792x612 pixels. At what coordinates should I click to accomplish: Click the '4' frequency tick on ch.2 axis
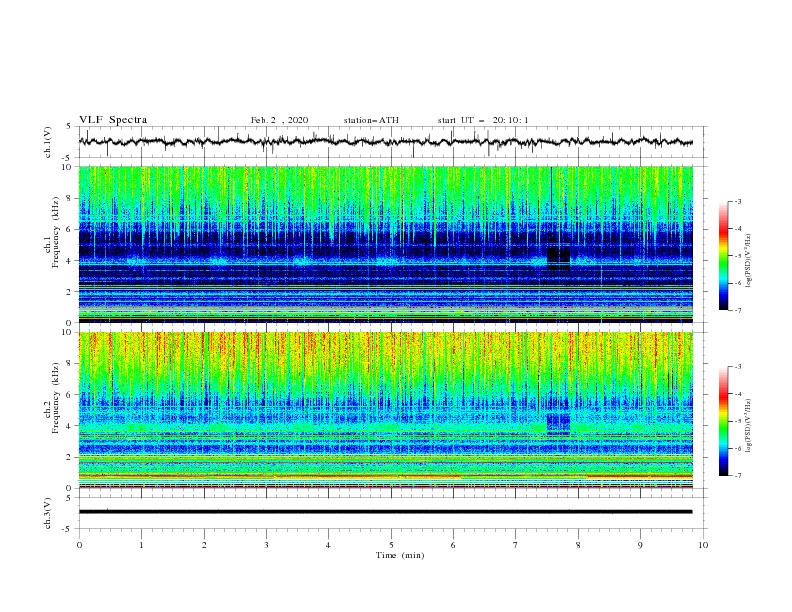(x=71, y=426)
